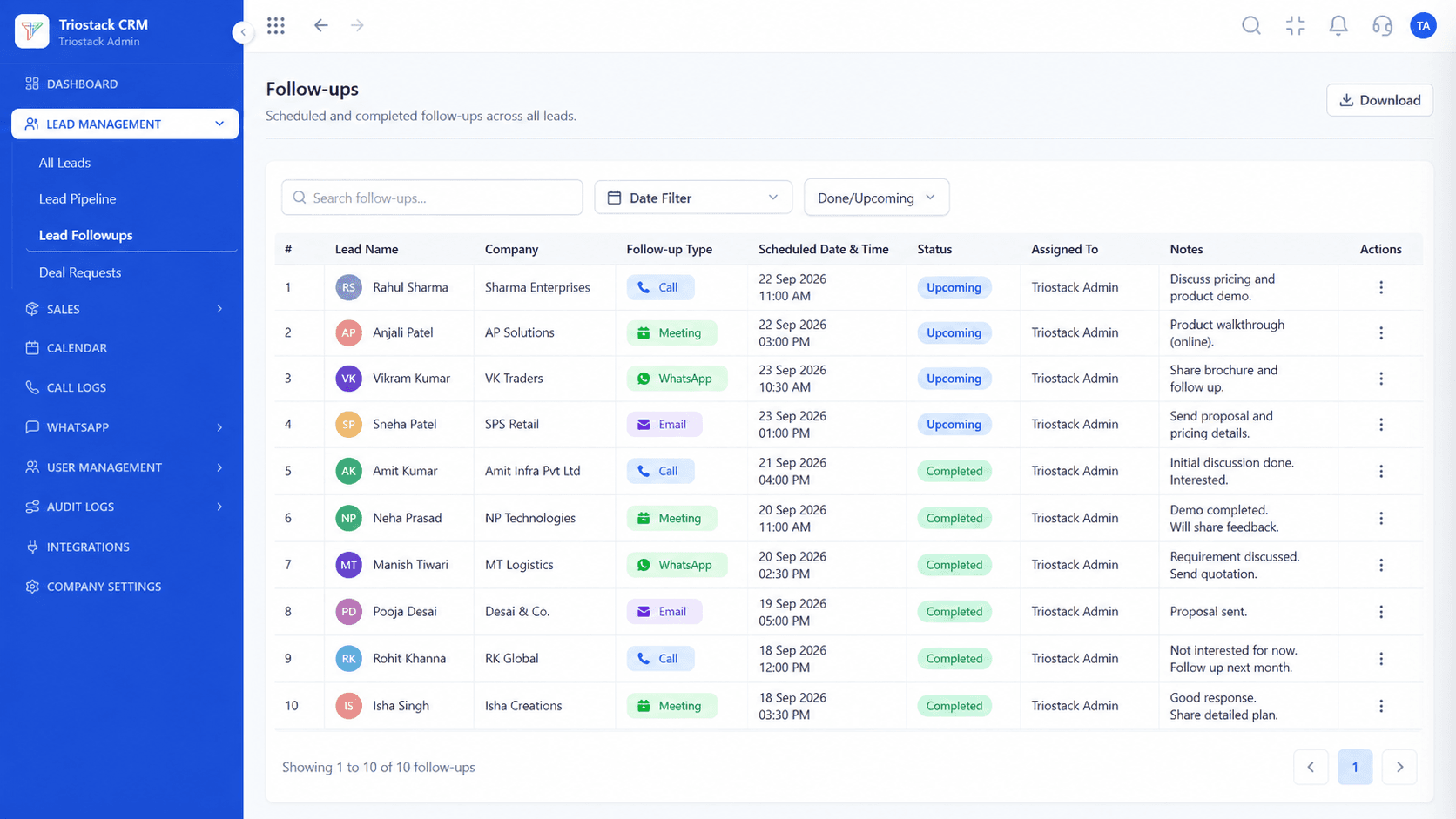Go to next page of results

[x=1399, y=767]
